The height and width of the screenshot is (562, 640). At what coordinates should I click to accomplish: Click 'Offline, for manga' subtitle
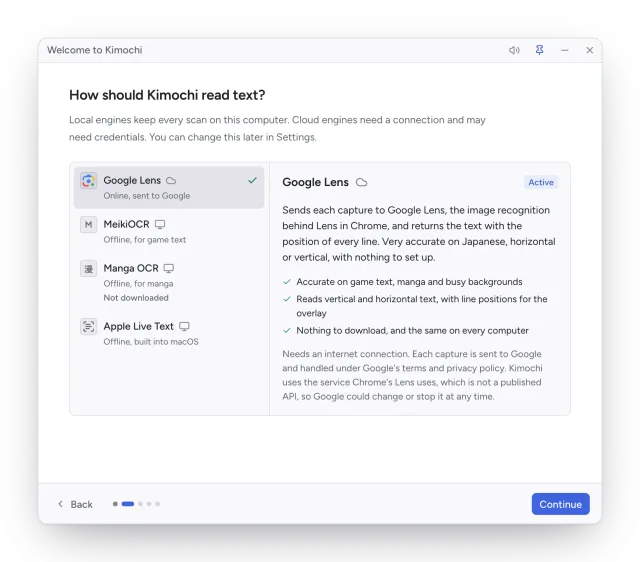pos(138,284)
